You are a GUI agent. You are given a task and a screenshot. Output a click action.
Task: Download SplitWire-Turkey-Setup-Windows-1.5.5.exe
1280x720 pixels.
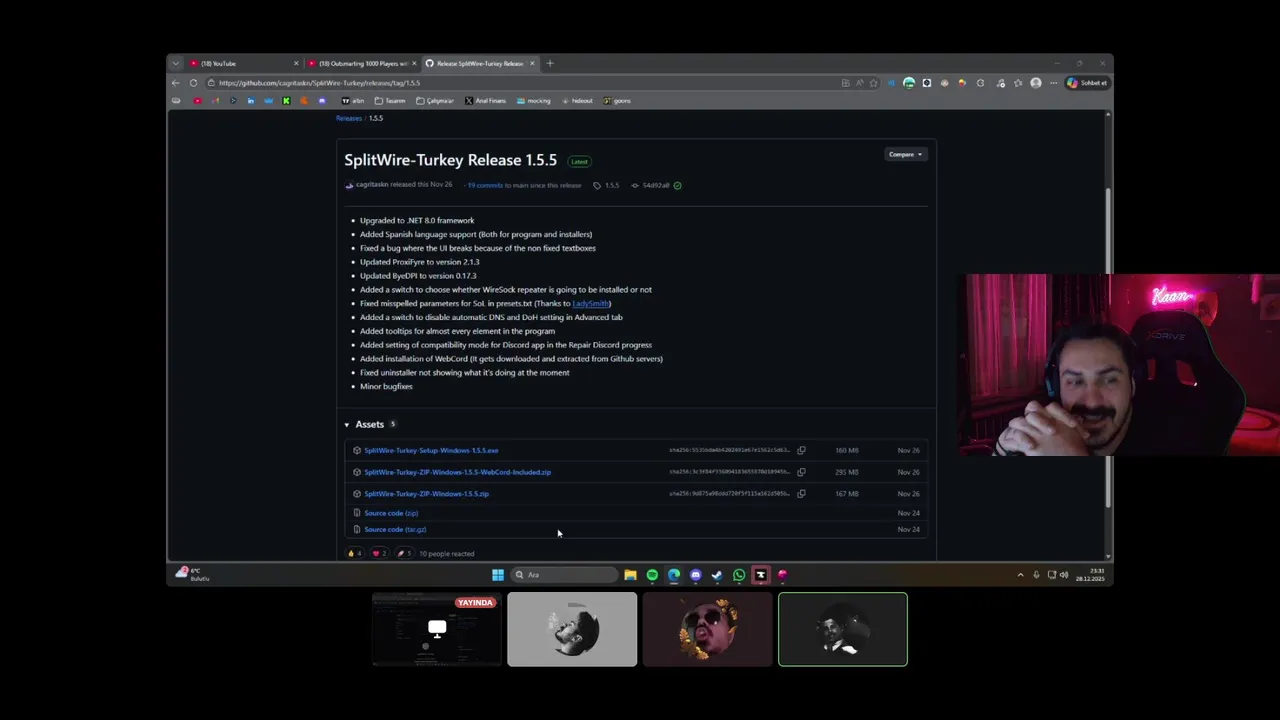431,450
